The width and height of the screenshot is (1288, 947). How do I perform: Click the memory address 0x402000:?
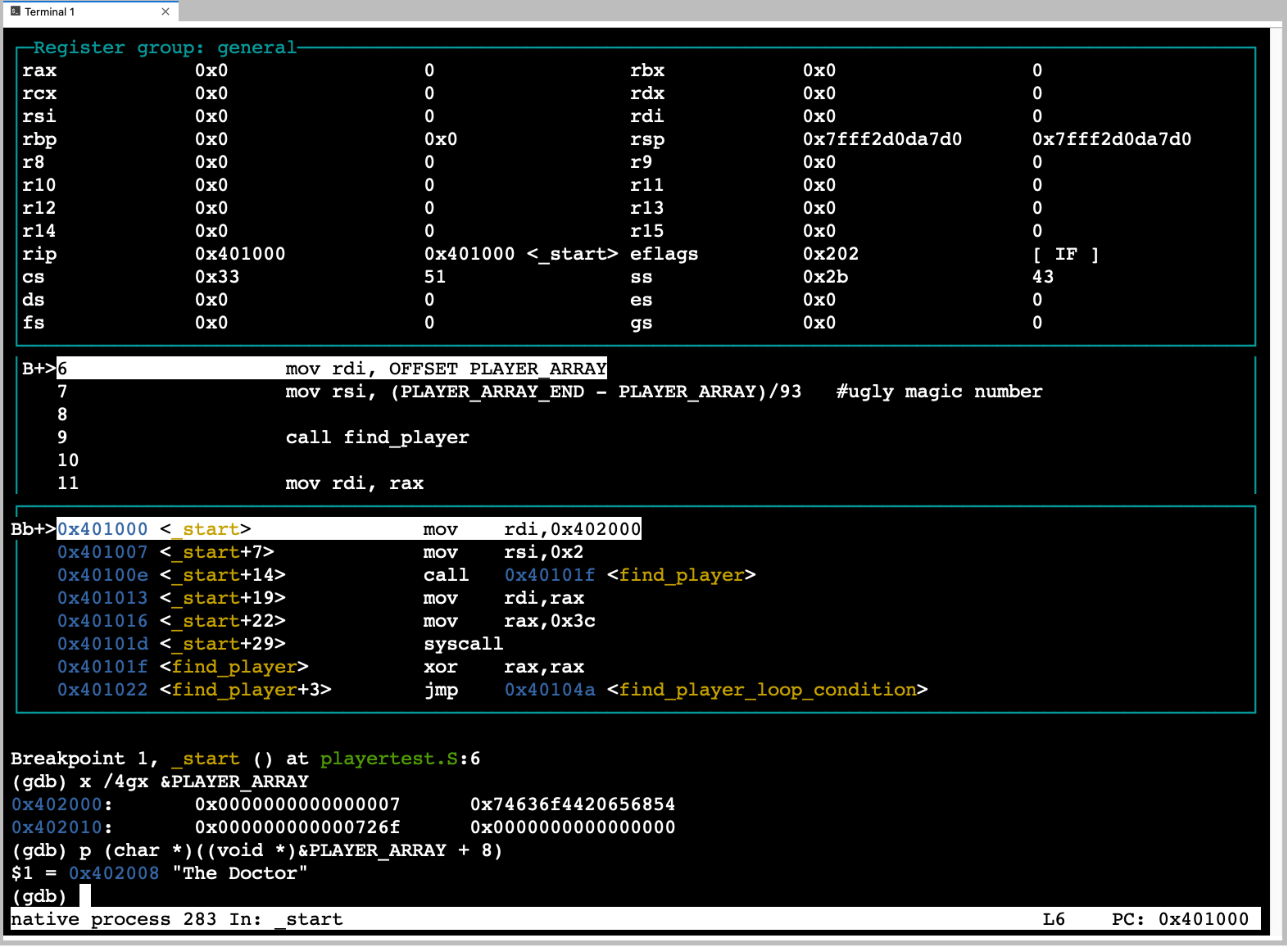(x=62, y=804)
